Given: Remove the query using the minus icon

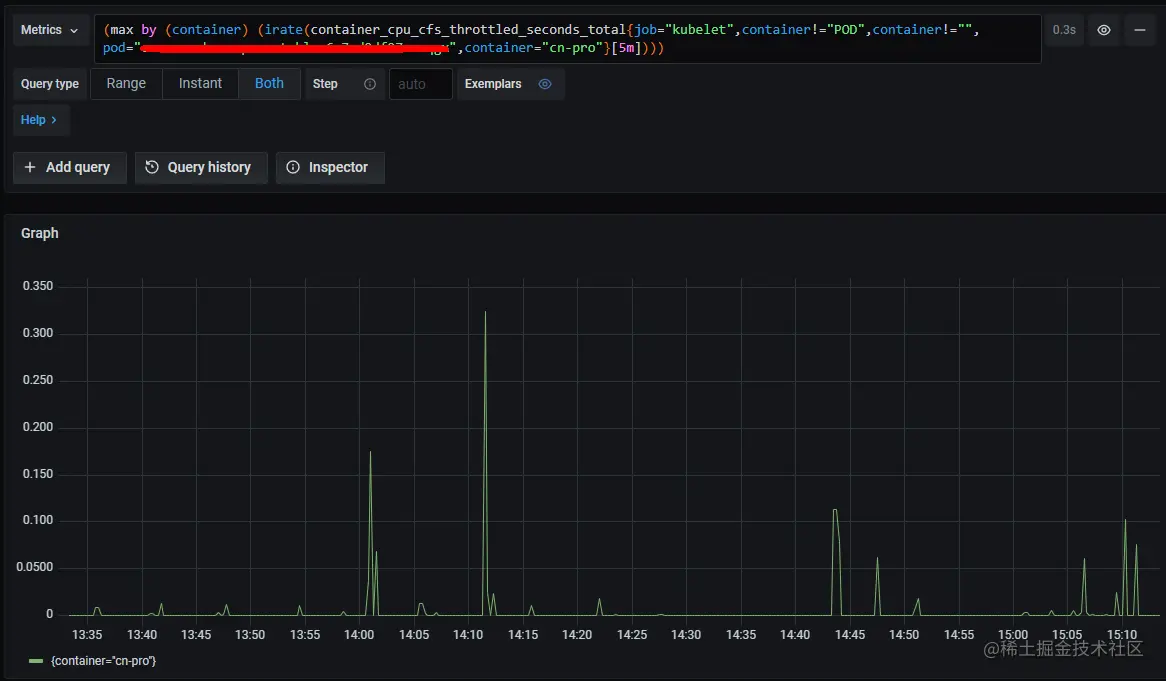Looking at the screenshot, I should [1139, 30].
